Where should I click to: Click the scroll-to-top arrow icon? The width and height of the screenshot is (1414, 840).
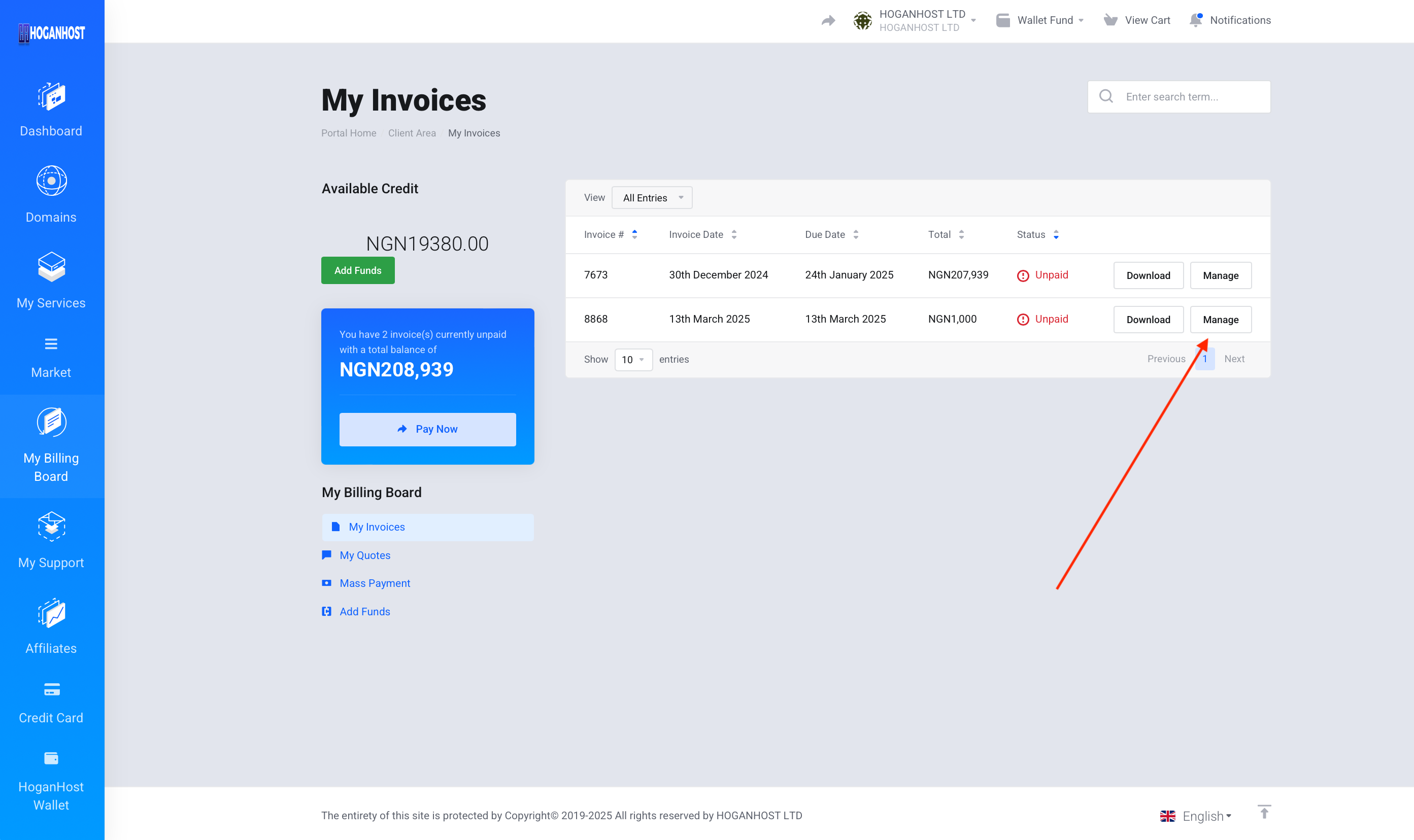pos(1264,812)
